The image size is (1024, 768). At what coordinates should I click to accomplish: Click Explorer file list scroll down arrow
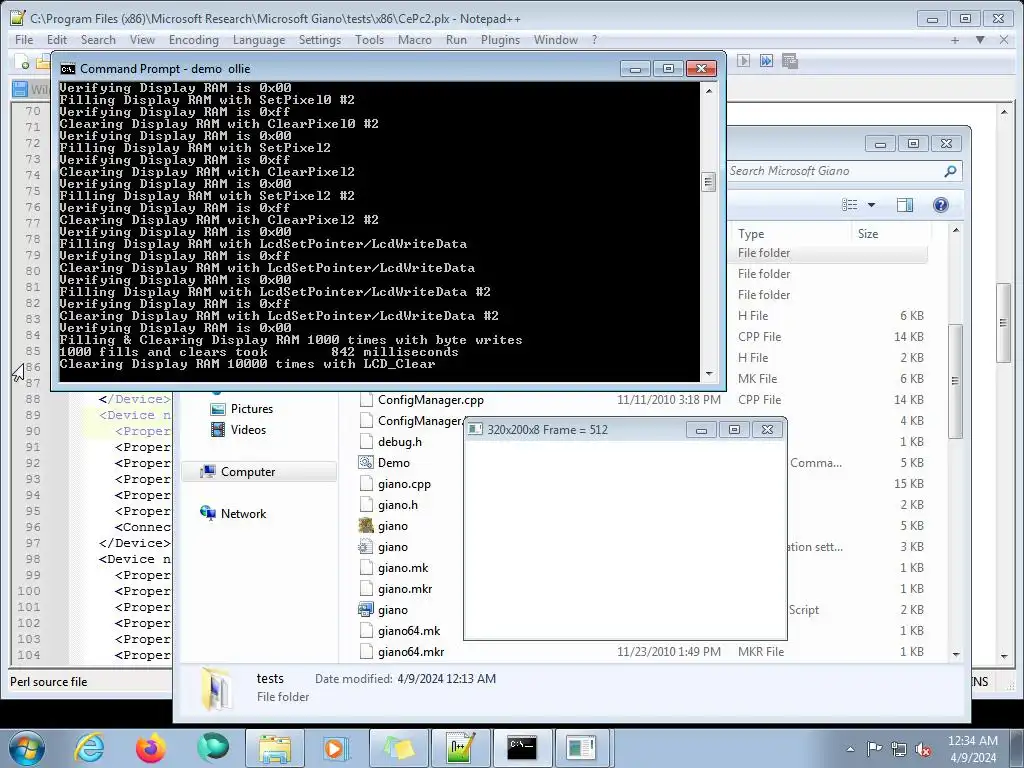[x=956, y=654]
